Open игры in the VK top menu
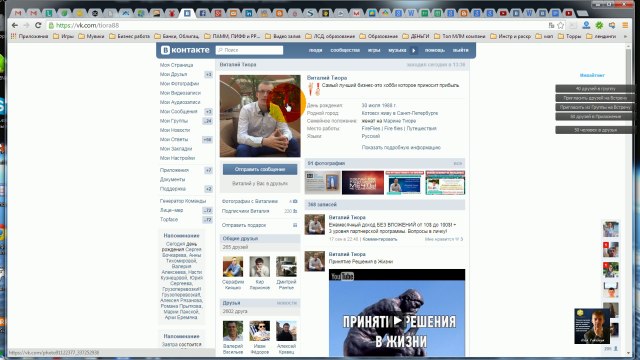This screenshot has height=360, width=640. (x=374, y=50)
